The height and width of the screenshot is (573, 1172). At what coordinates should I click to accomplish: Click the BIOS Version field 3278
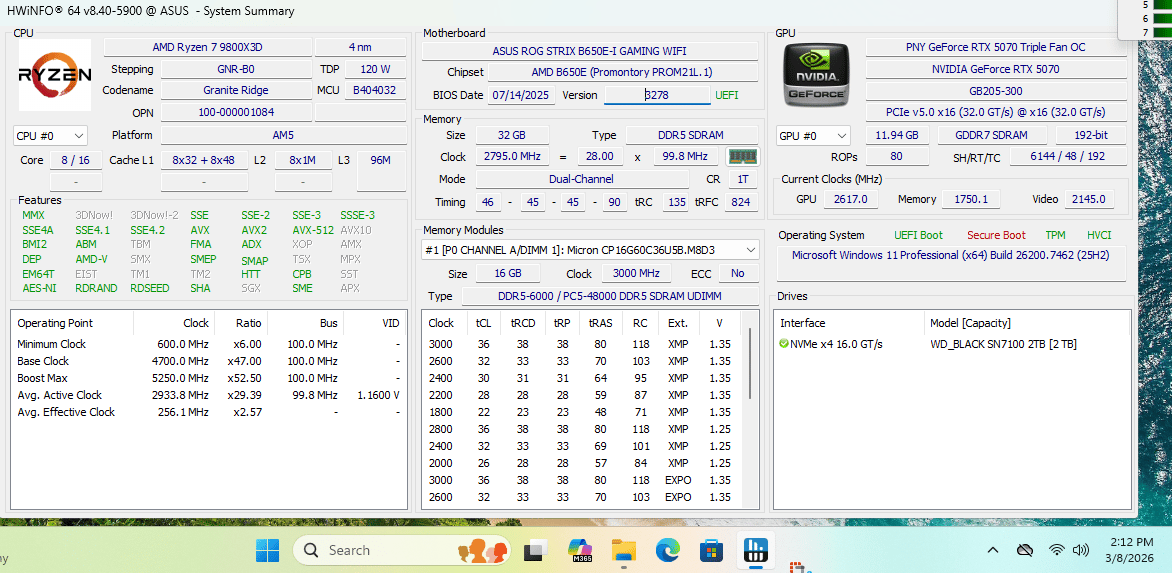click(x=657, y=95)
